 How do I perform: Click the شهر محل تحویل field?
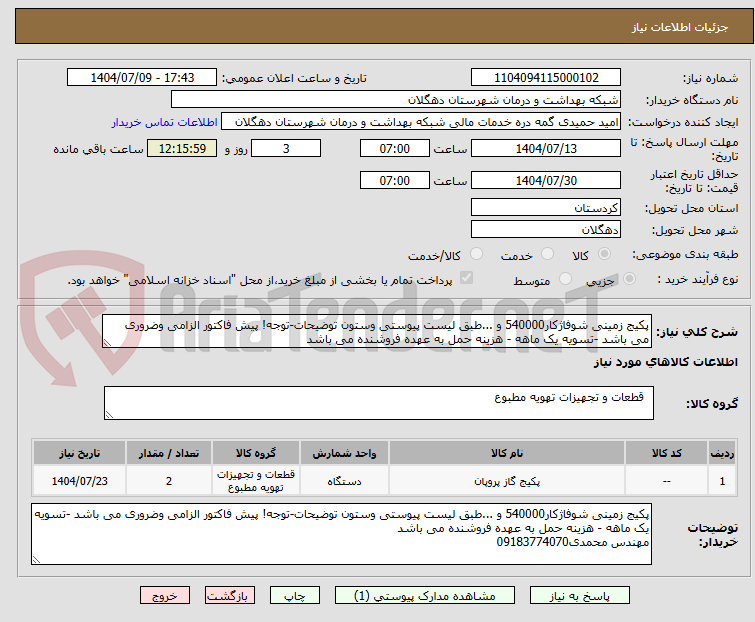coord(545,229)
